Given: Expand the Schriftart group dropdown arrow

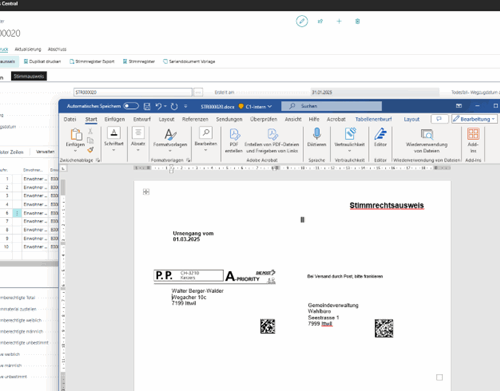Looking at the screenshot, I should (114, 150).
